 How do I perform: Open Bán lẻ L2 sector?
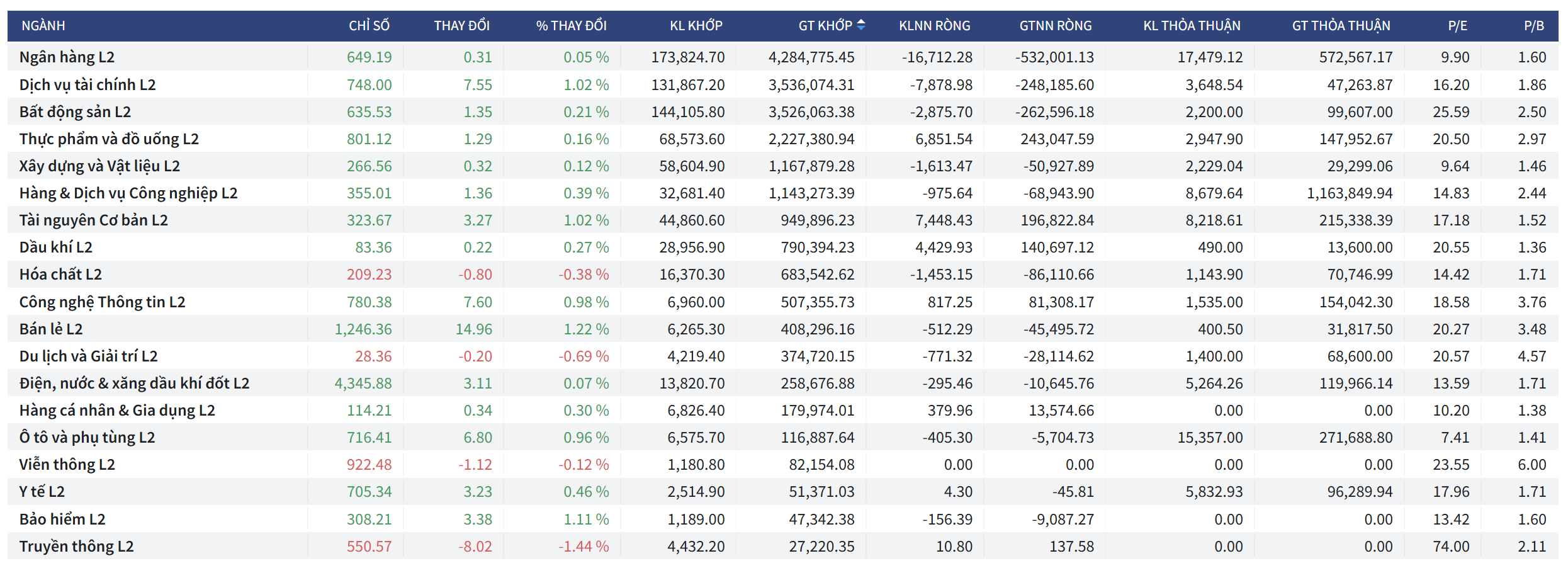click(x=51, y=329)
